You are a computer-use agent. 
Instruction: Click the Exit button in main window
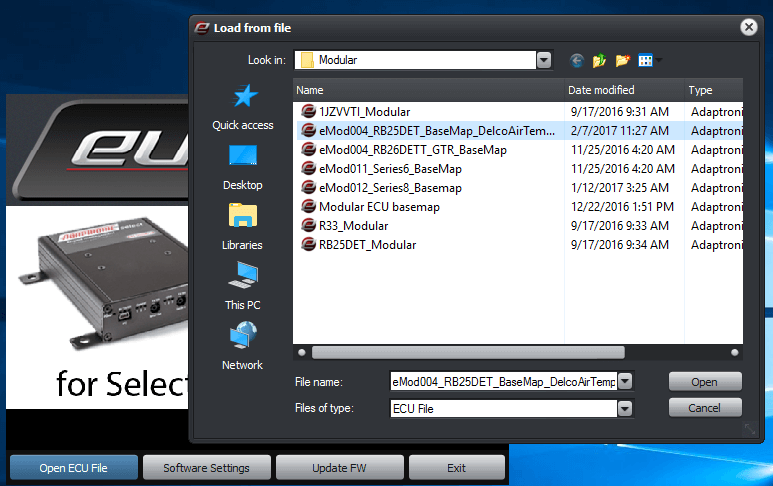pyautogui.click(x=457, y=468)
